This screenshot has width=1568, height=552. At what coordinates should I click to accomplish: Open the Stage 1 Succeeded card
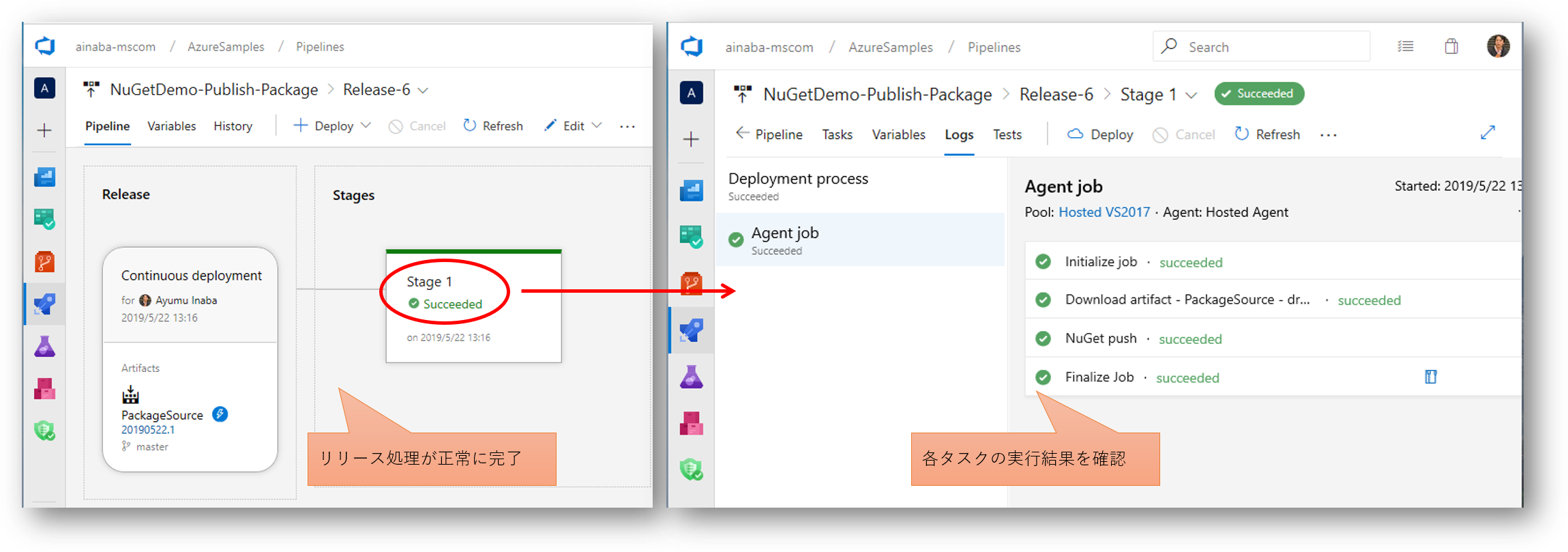tap(473, 306)
